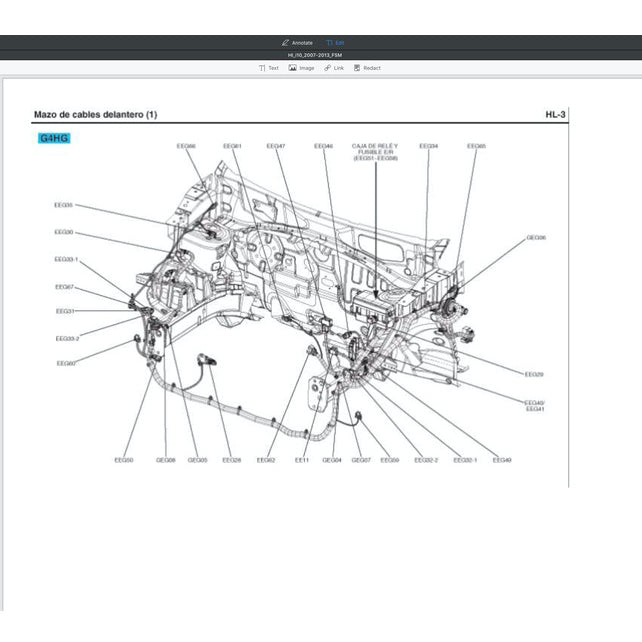Click the 'Mazo de cables delantero (1)' heading
642x642 pixels.
point(95,115)
